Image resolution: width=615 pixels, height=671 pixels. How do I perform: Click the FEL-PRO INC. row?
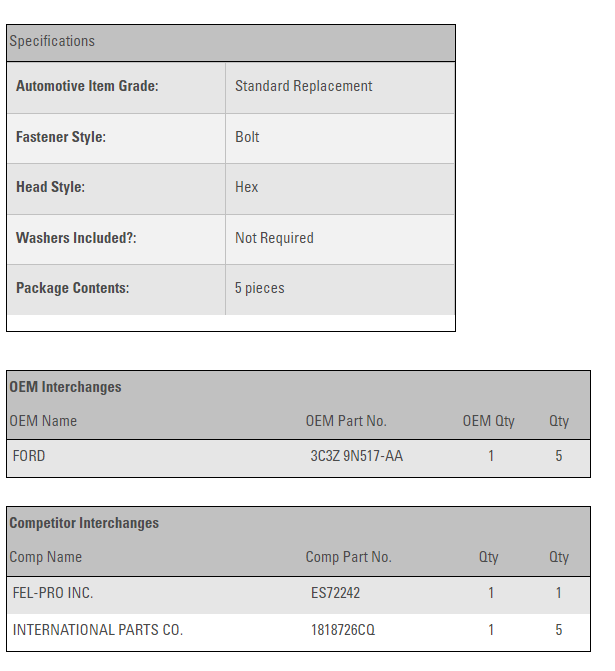[x=53, y=593]
